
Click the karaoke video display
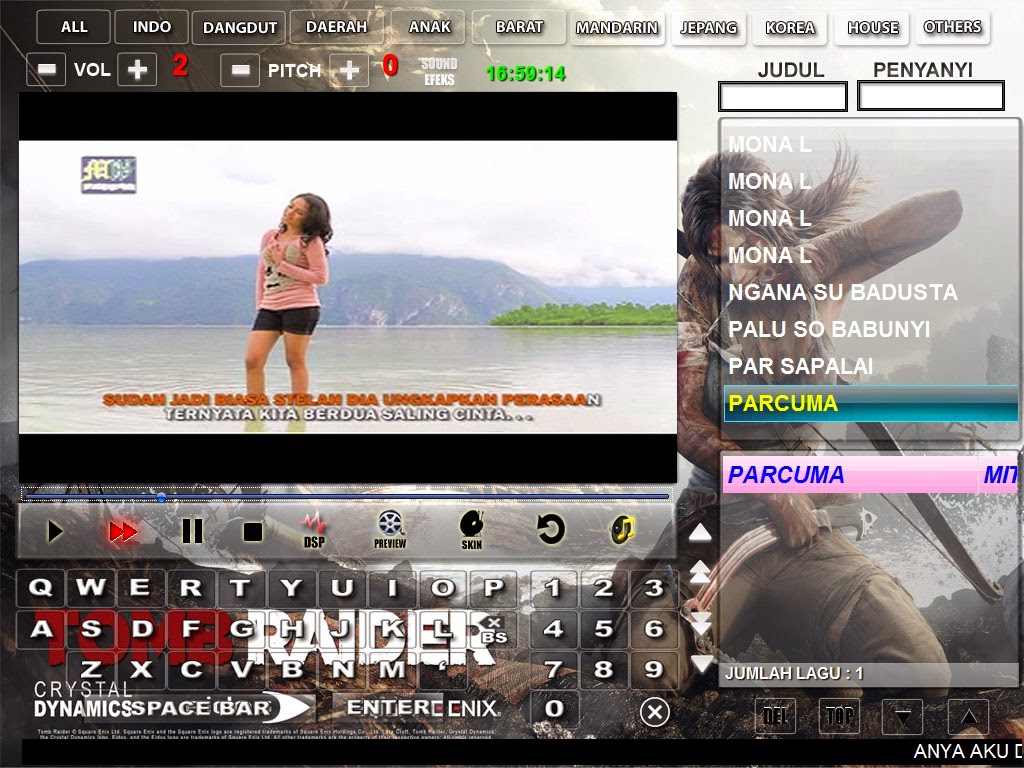pos(347,287)
